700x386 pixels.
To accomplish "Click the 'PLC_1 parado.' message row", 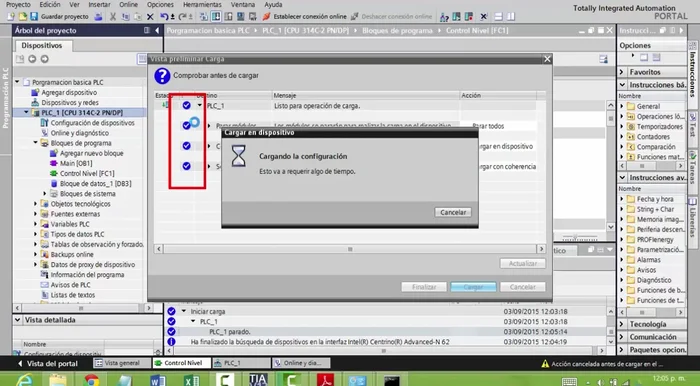I will click(387, 332).
